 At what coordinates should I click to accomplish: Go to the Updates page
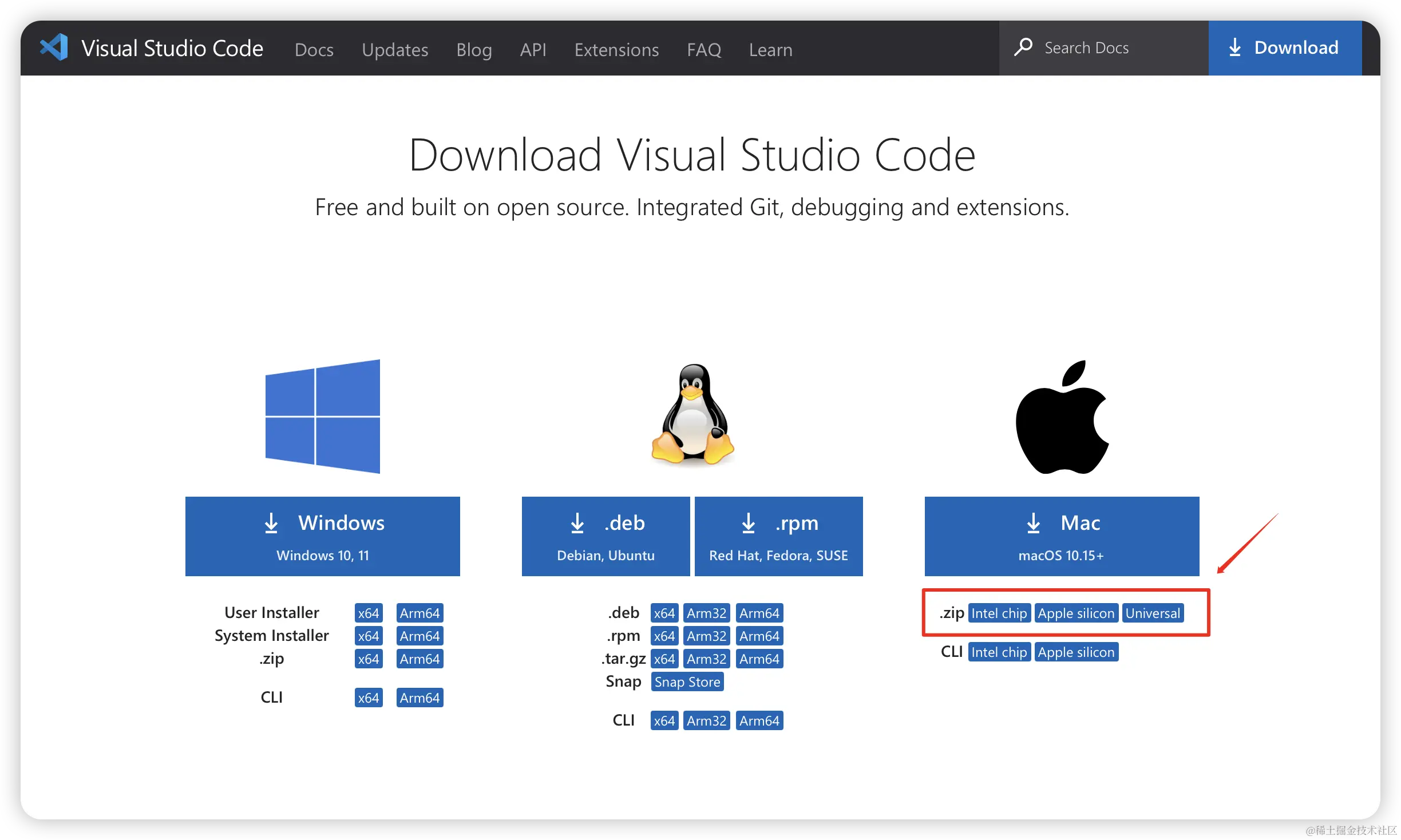[395, 50]
